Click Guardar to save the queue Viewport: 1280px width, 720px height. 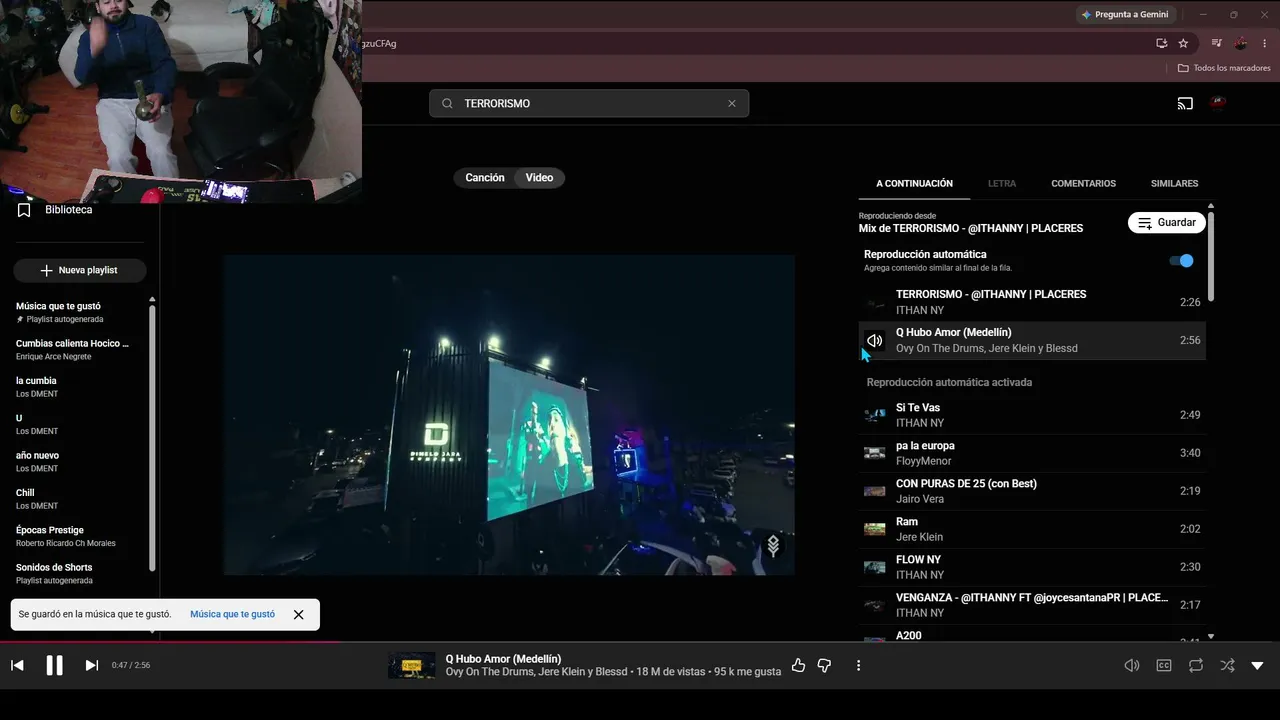pos(1167,223)
